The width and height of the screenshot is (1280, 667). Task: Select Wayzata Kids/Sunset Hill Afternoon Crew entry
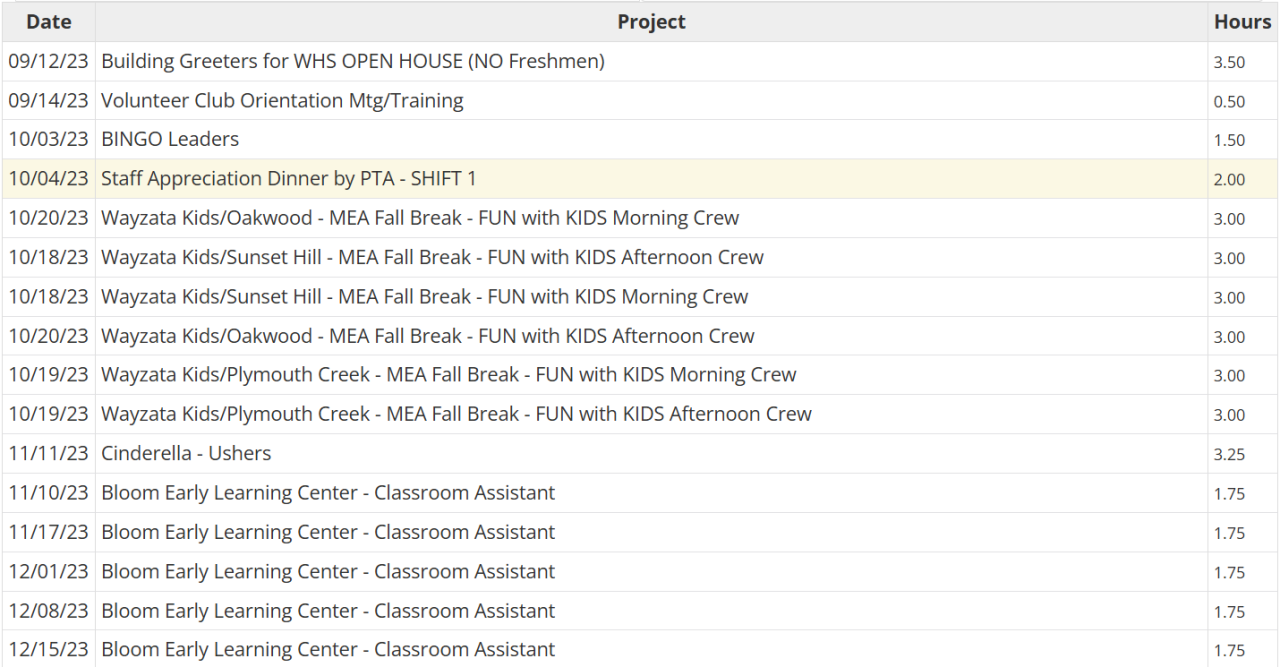432,257
